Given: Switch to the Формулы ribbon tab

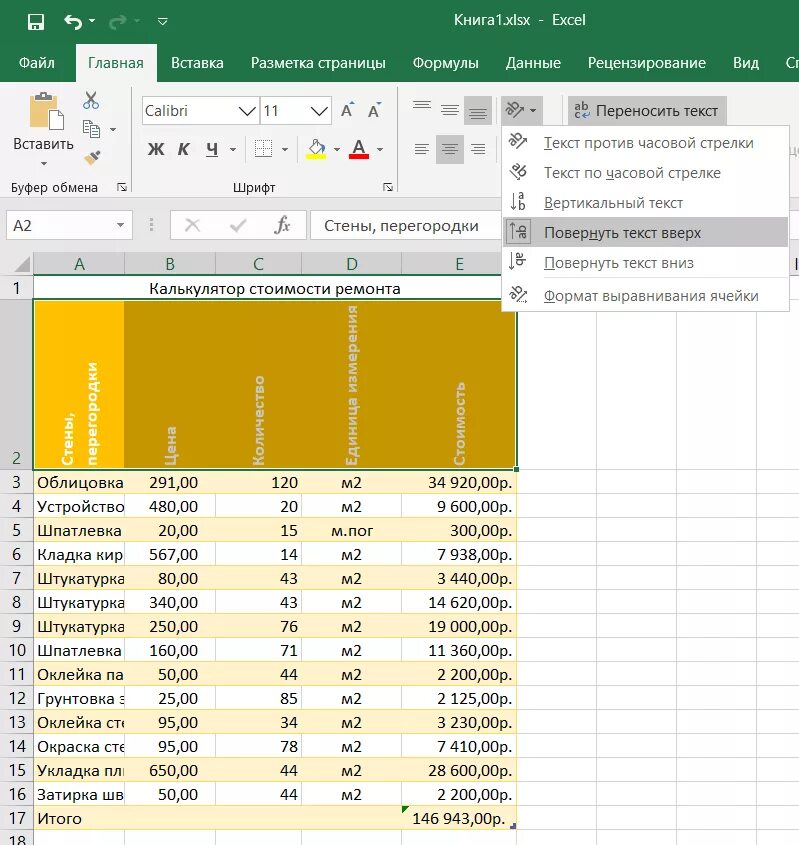Looking at the screenshot, I should click(x=445, y=63).
